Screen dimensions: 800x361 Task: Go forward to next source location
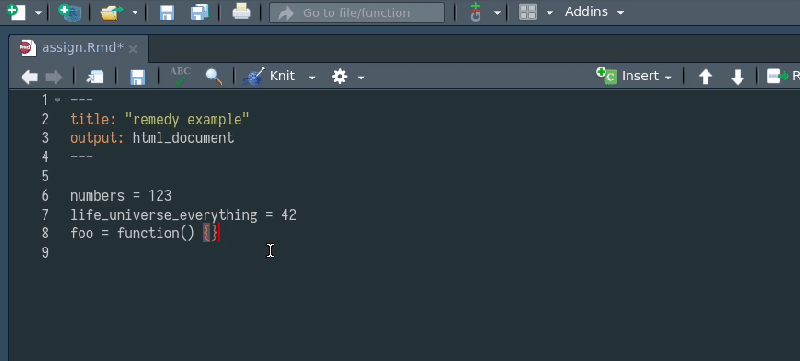[54, 77]
